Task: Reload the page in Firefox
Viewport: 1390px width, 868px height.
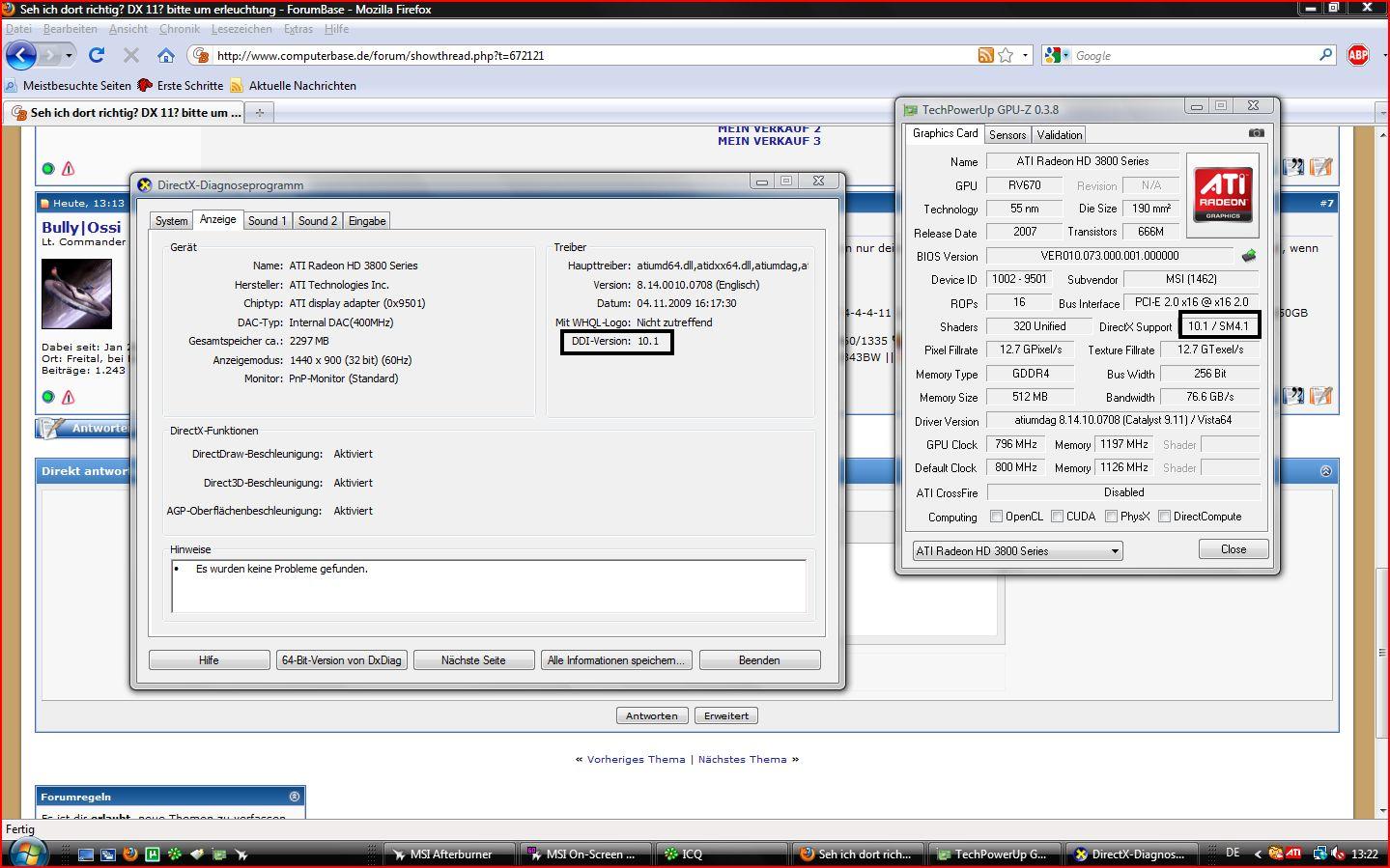Action: click(x=97, y=55)
